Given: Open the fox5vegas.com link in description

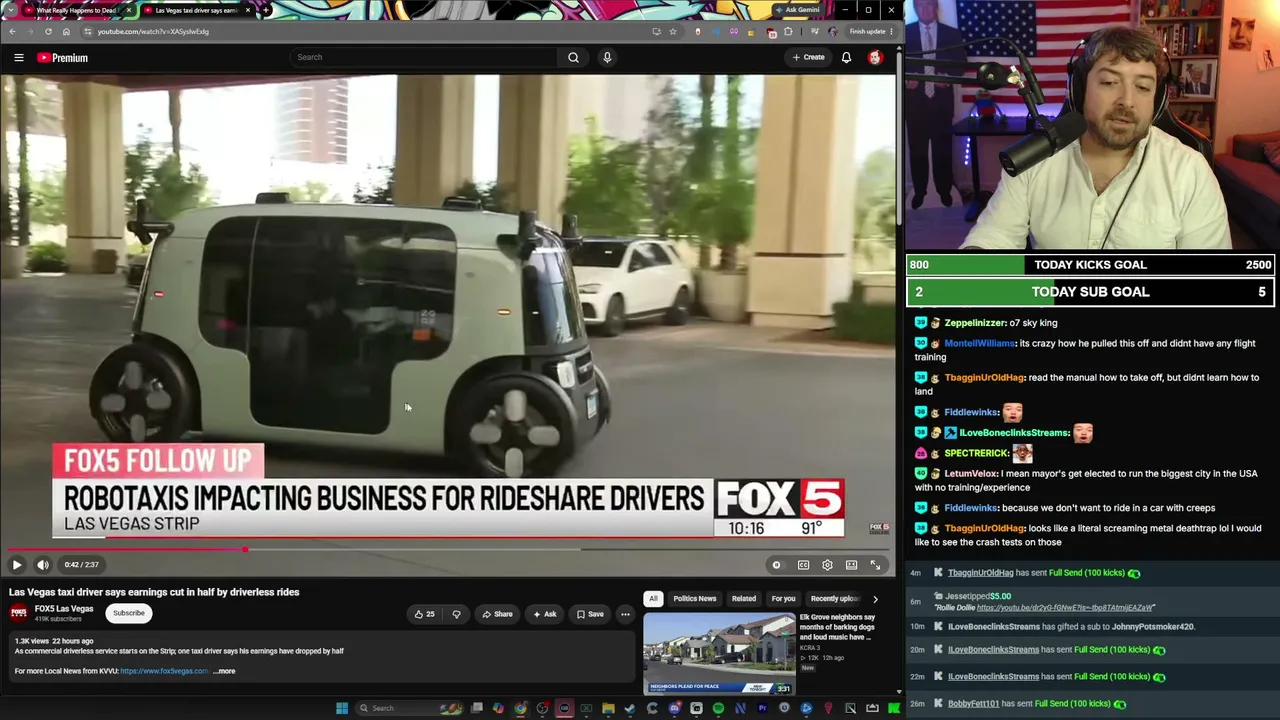Looking at the screenshot, I should (x=164, y=671).
